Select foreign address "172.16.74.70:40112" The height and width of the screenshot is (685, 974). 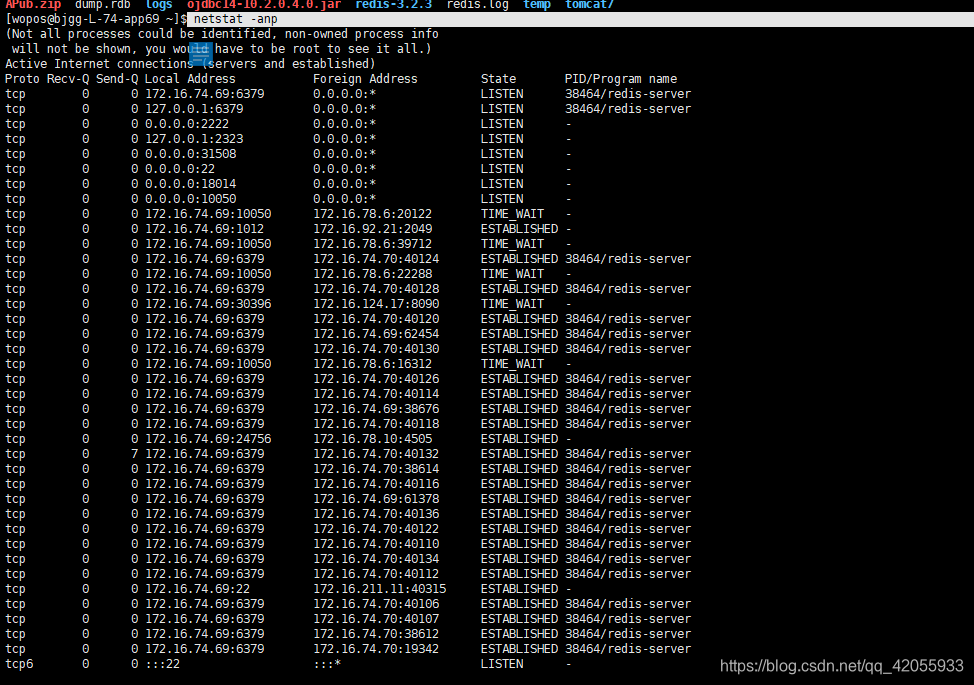(376, 574)
